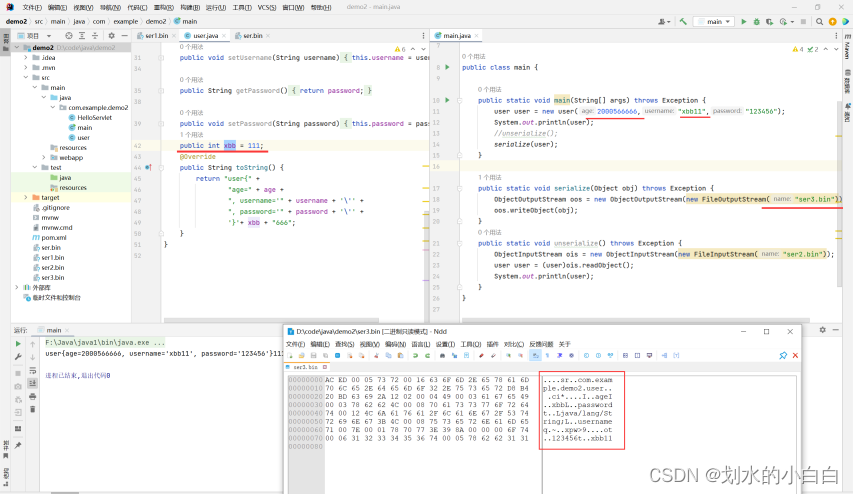Open the Maven side panel tab
The image size is (853, 494).
pyautogui.click(x=847, y=47)
